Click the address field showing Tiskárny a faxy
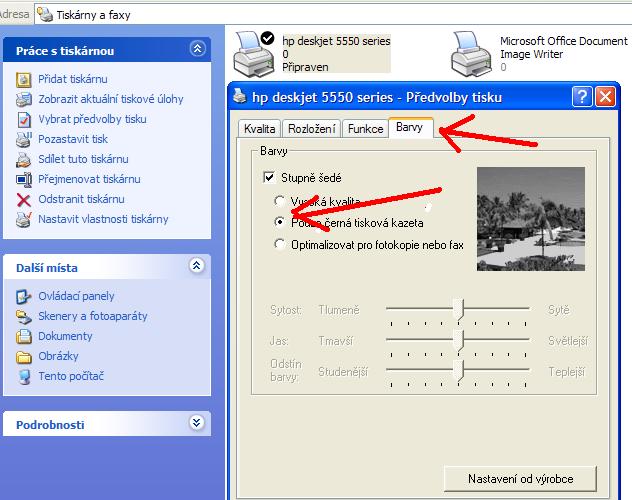Image resolution: width=632 pixels, height=500 pixels. pos(333,15)
